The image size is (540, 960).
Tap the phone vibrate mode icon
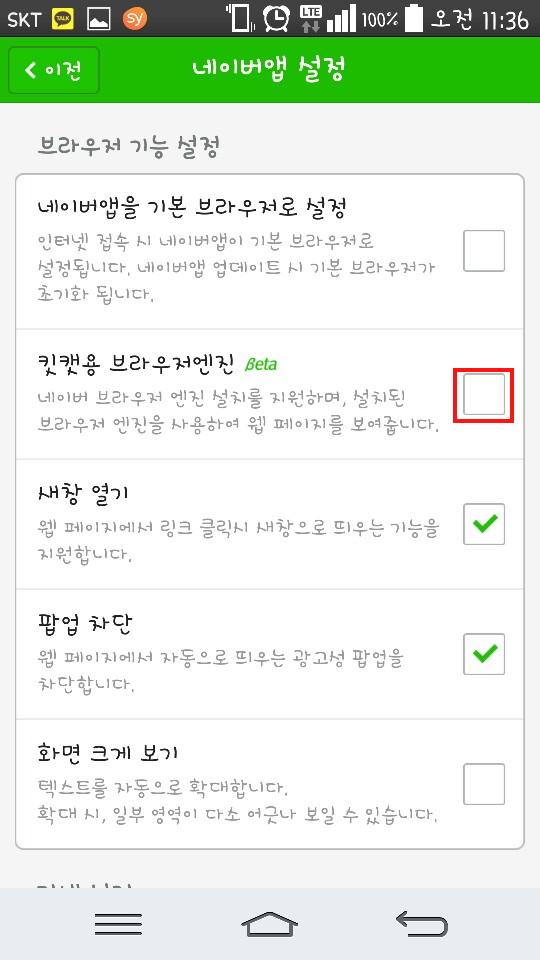click(x=241, y=18)
